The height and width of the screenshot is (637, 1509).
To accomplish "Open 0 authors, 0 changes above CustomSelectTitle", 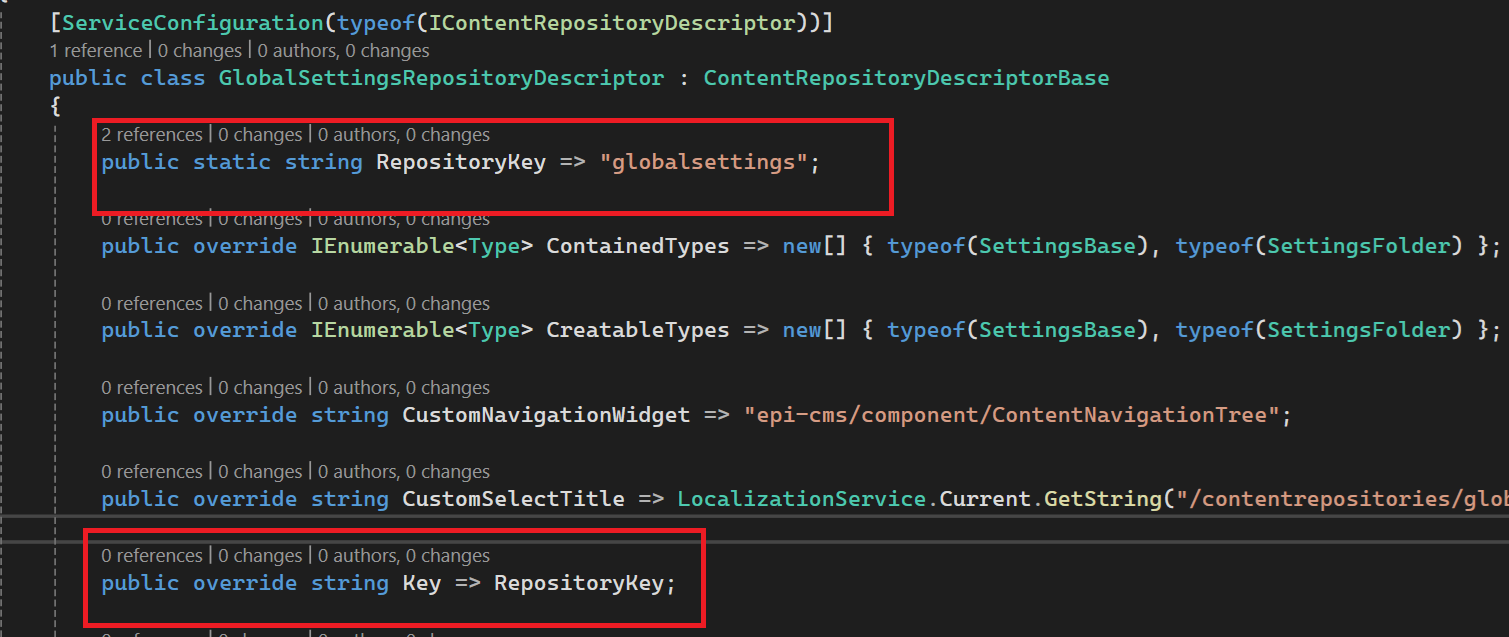I will point(403,472).
